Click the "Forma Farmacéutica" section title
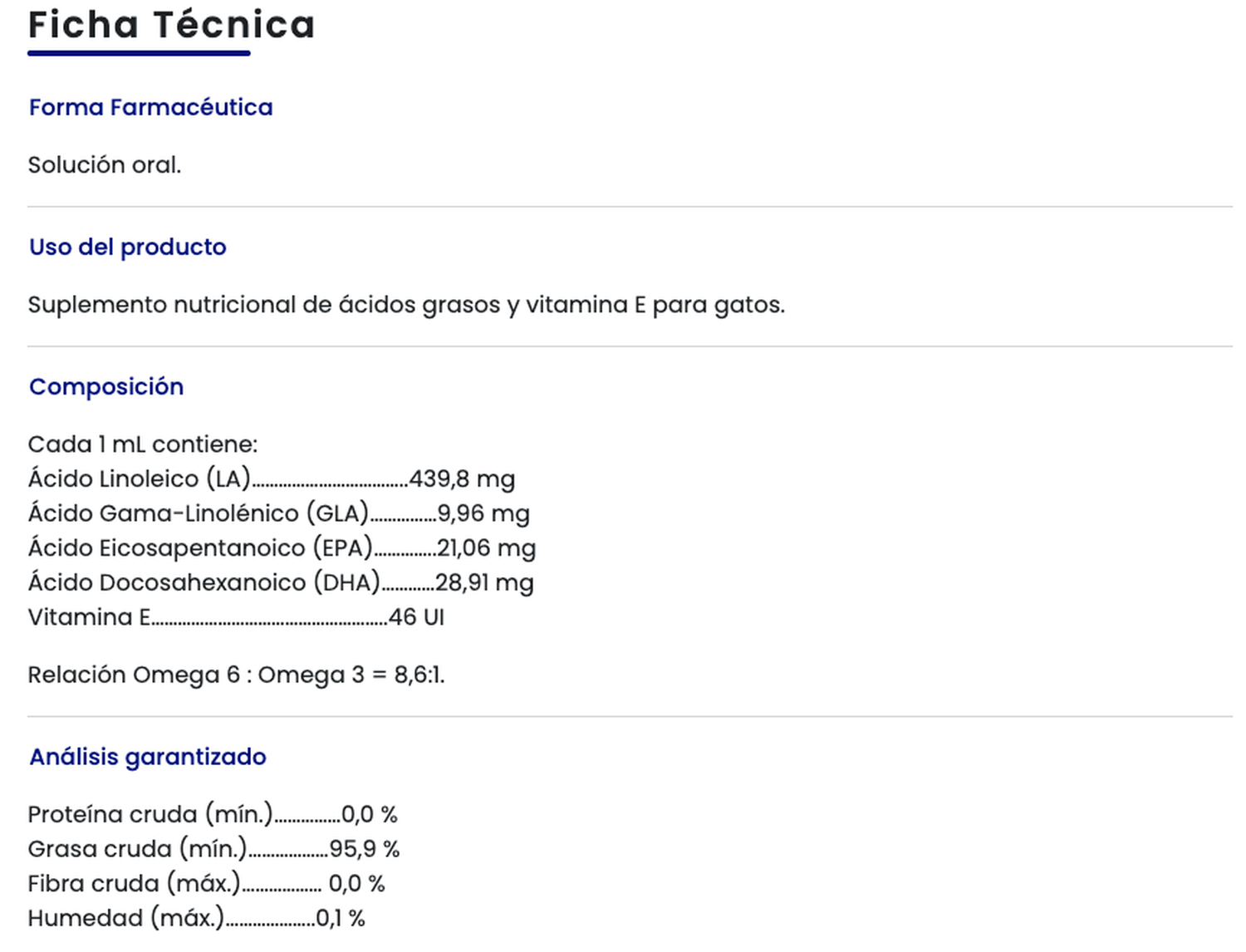The image size is (1246, 952). 150,107
